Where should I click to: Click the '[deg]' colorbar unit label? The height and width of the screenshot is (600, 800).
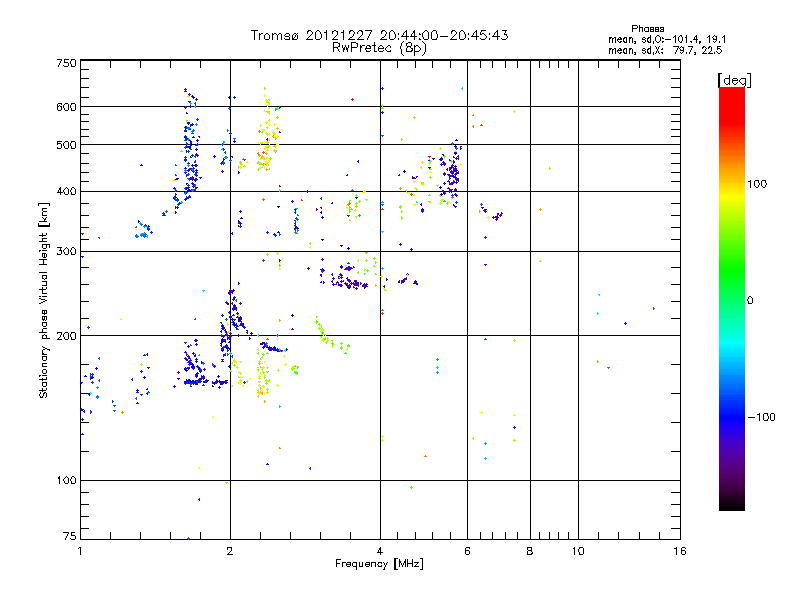(x=734, y=80)
